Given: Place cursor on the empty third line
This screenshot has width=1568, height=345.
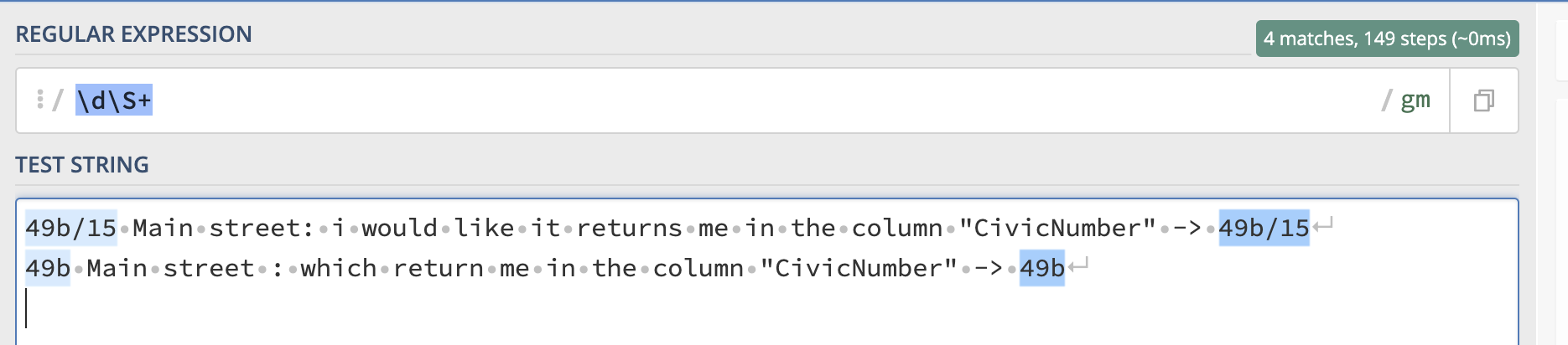Looking at the screenshot, I should [755, 308].
